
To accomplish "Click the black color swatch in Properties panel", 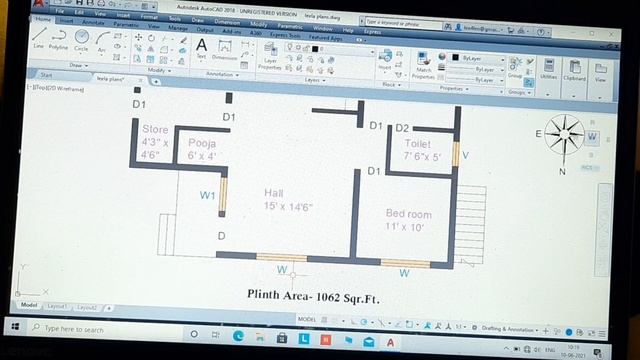I will pyautogui.click(x=456, y=58).
